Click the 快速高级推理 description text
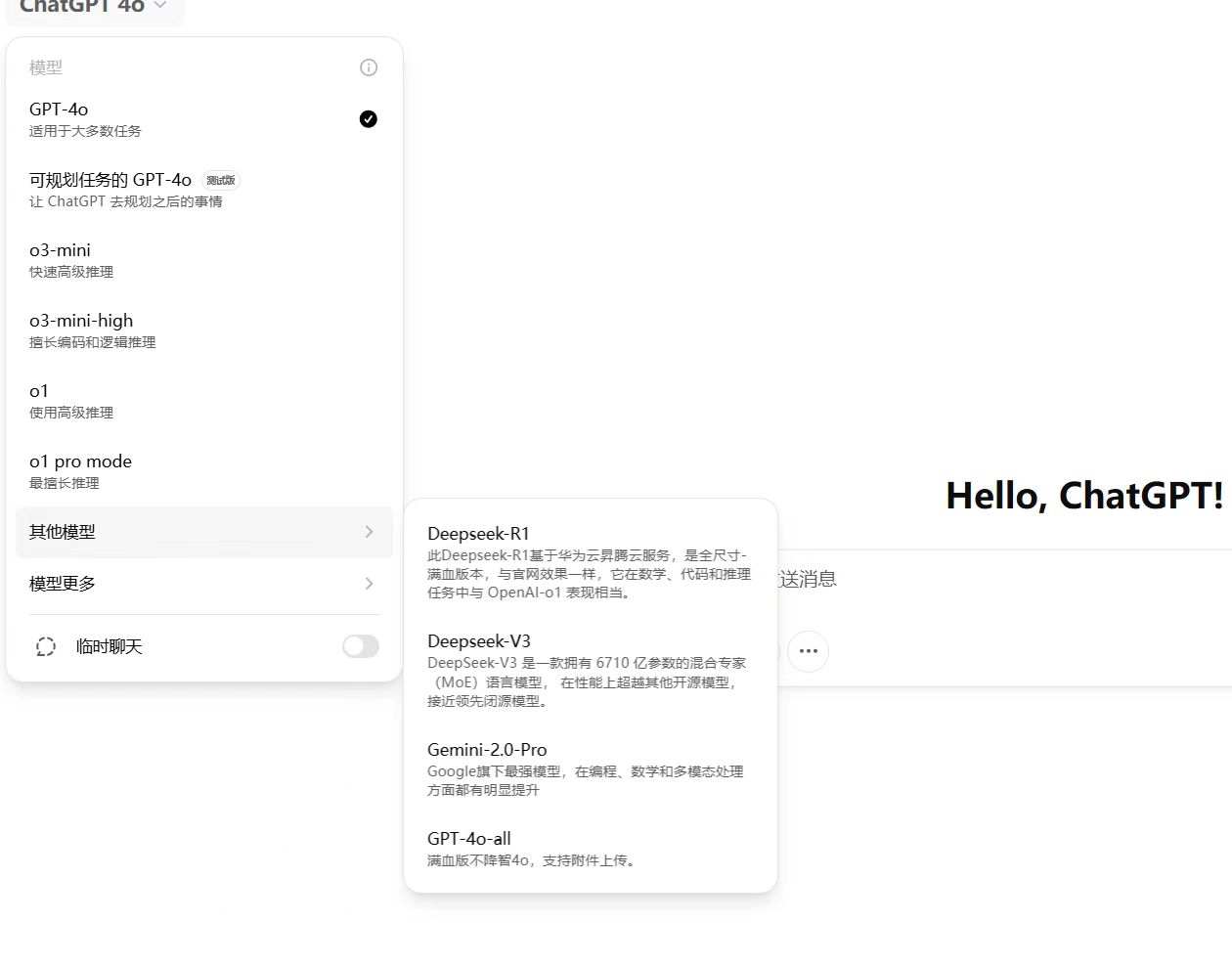The image size is (1232, 966). (71, 272)
